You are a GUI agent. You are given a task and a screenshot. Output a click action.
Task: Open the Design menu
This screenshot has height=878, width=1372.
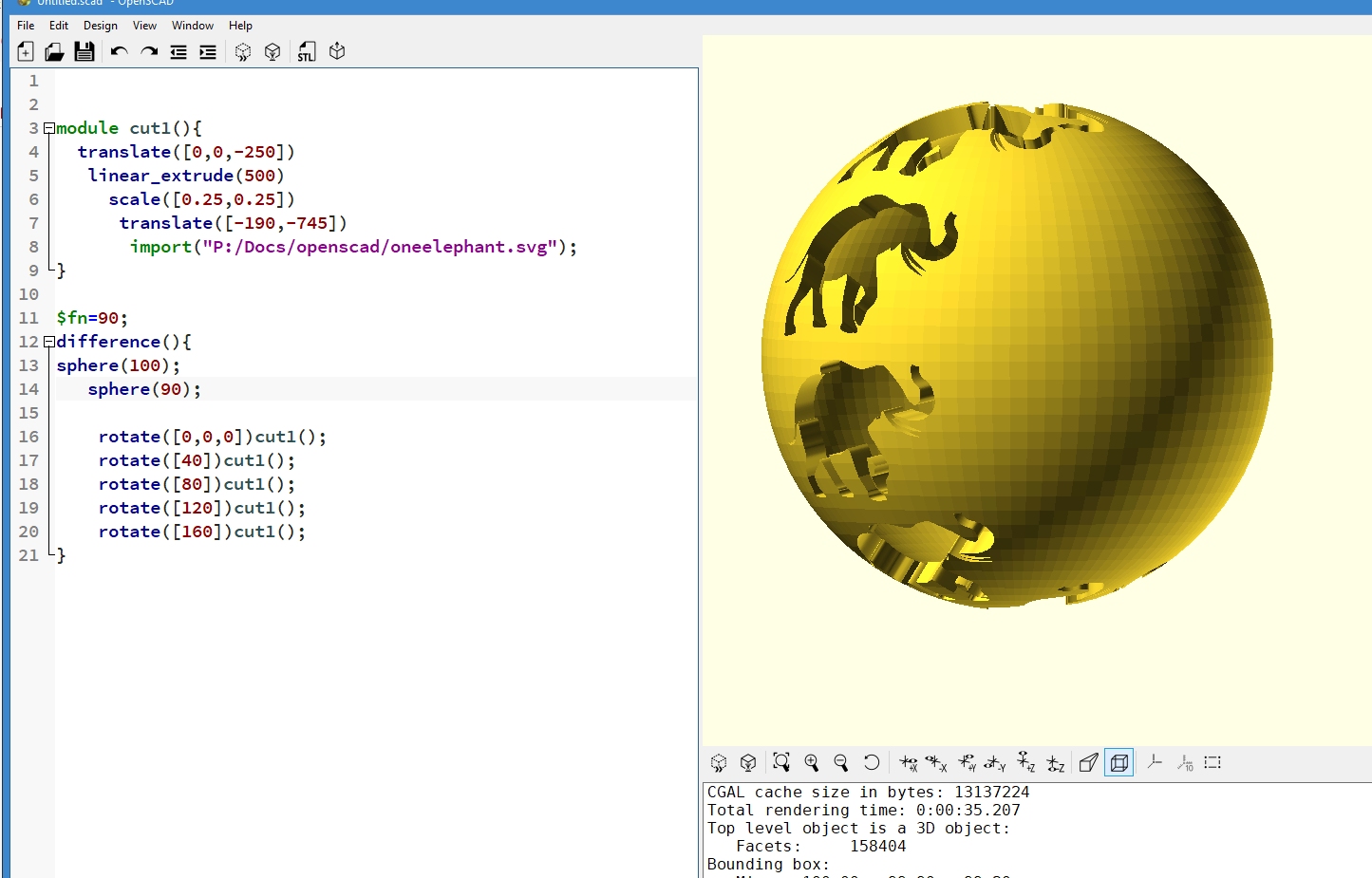click(101, 26)
